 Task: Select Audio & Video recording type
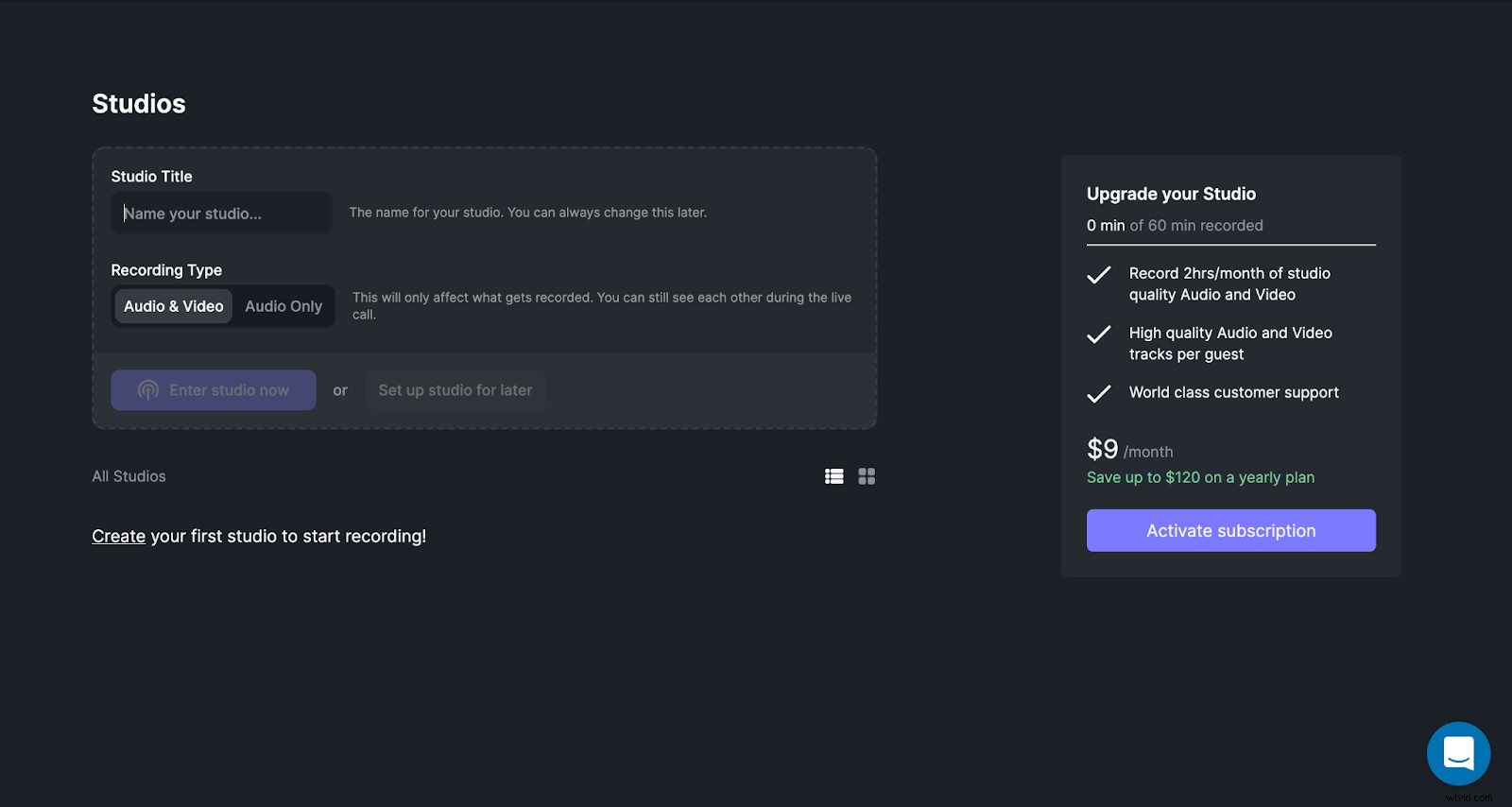[x=174, y=306]
